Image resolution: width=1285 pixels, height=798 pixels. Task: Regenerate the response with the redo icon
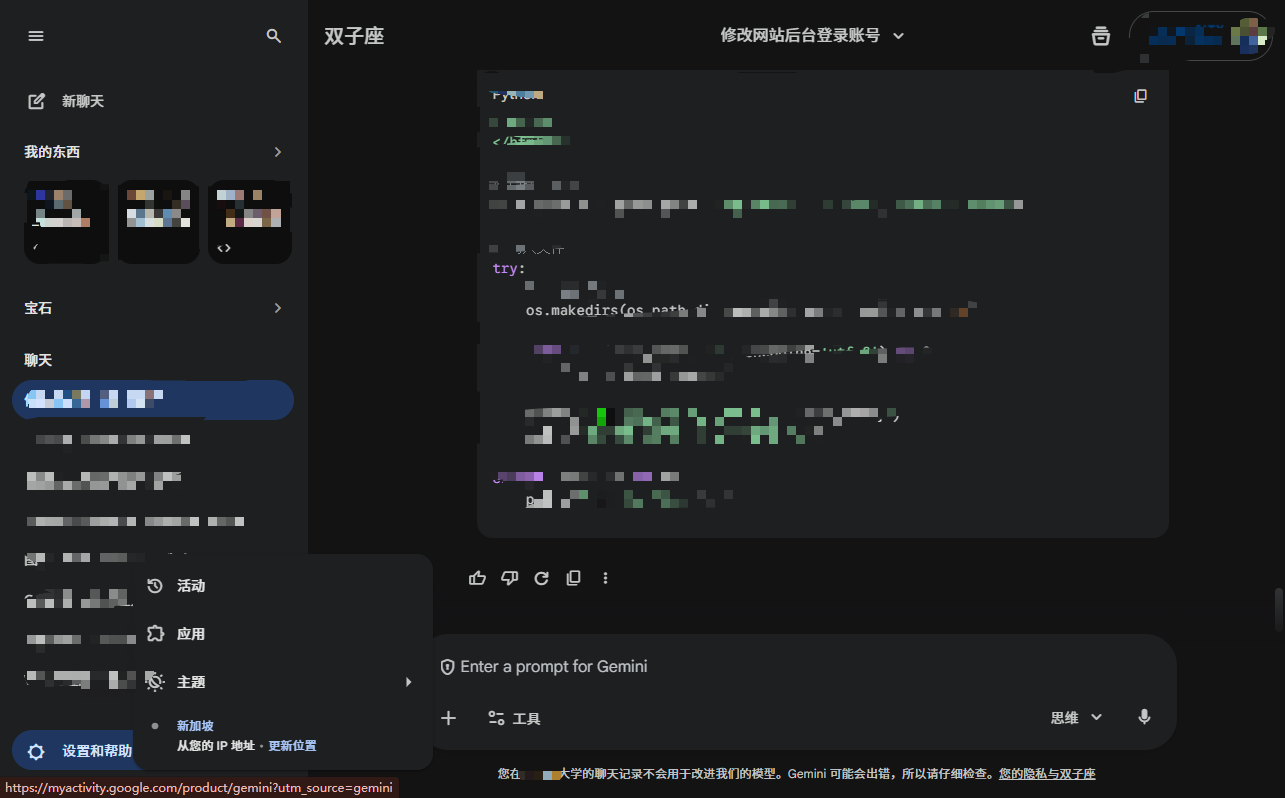(x=542, y=578)
